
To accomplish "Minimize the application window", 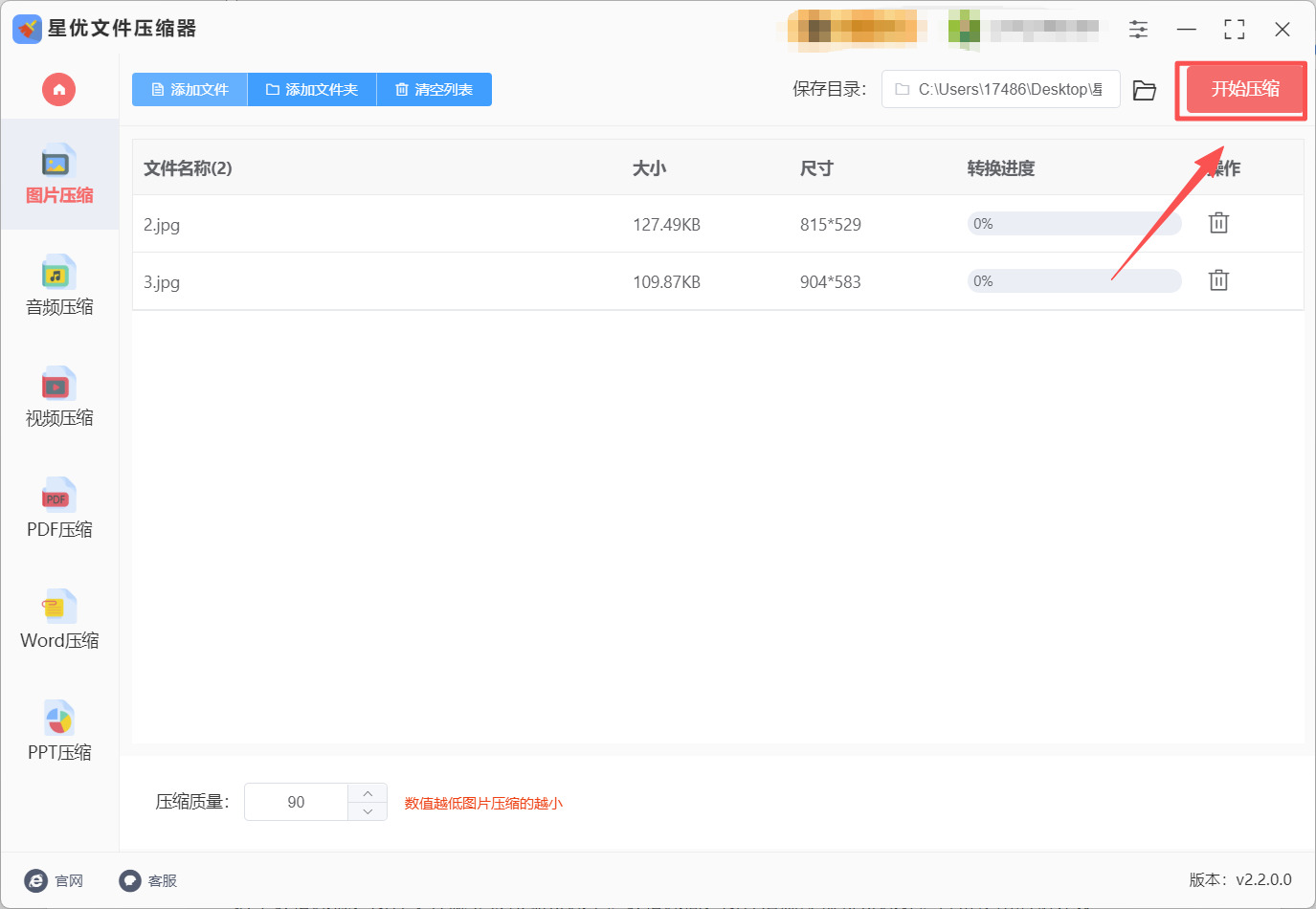I will [x=1187, y=30].
